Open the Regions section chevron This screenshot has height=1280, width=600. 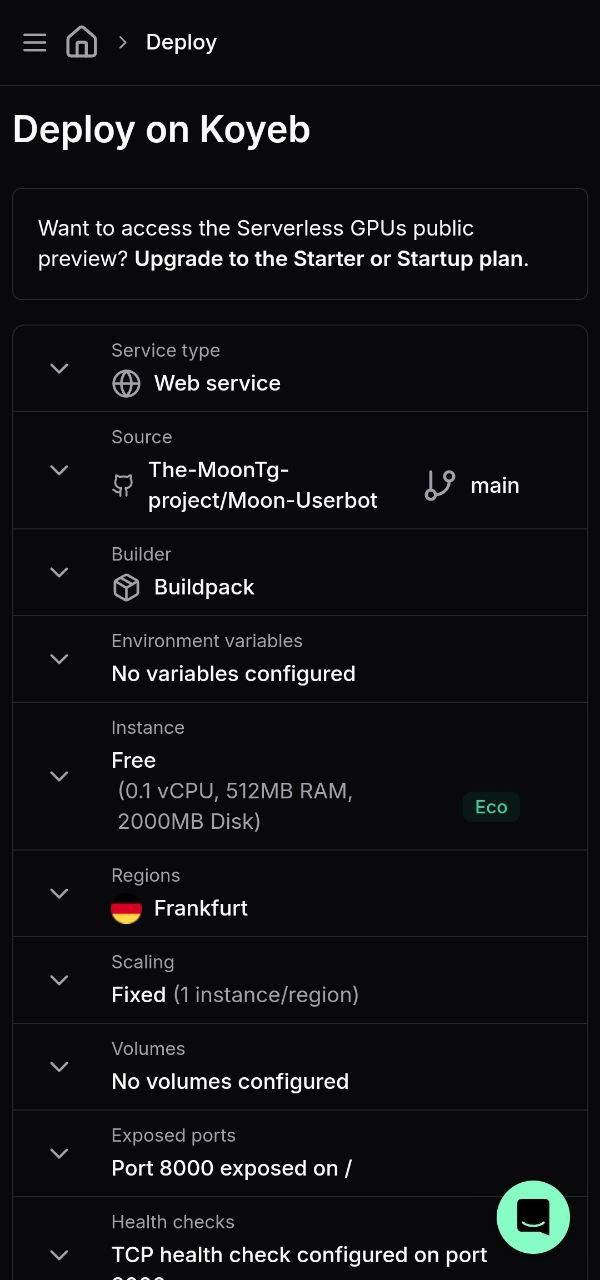tap(58, 893)
